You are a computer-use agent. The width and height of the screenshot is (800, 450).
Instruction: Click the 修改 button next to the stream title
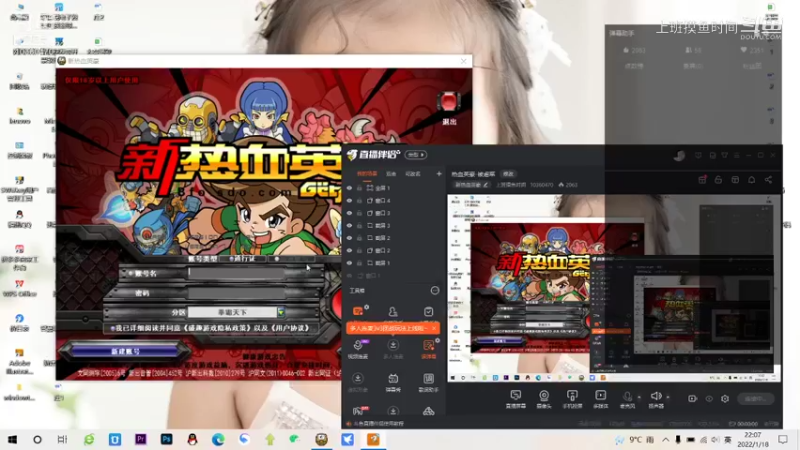click(508, 174)
